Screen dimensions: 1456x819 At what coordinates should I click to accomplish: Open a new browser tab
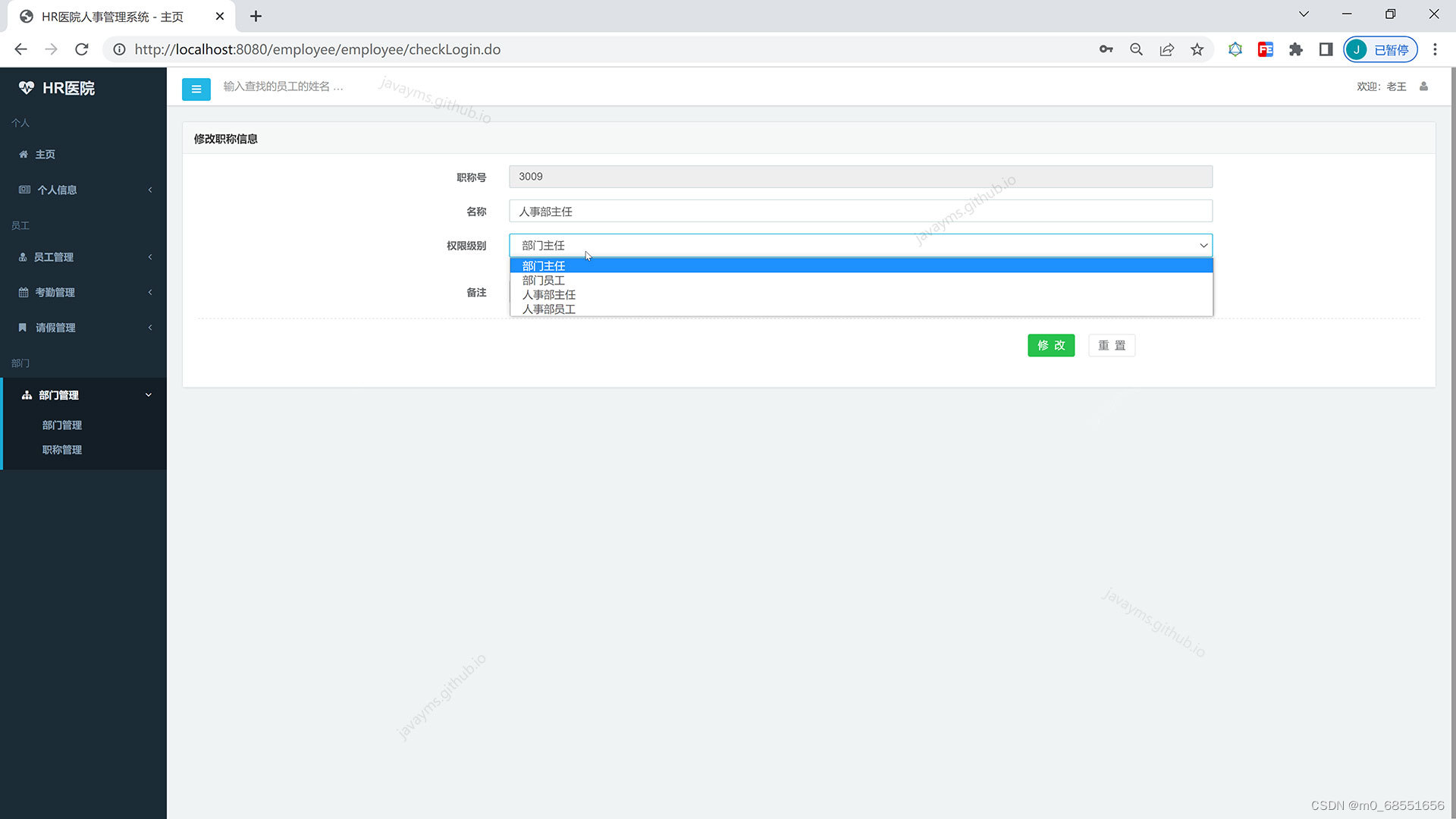[x=256, y=16]
